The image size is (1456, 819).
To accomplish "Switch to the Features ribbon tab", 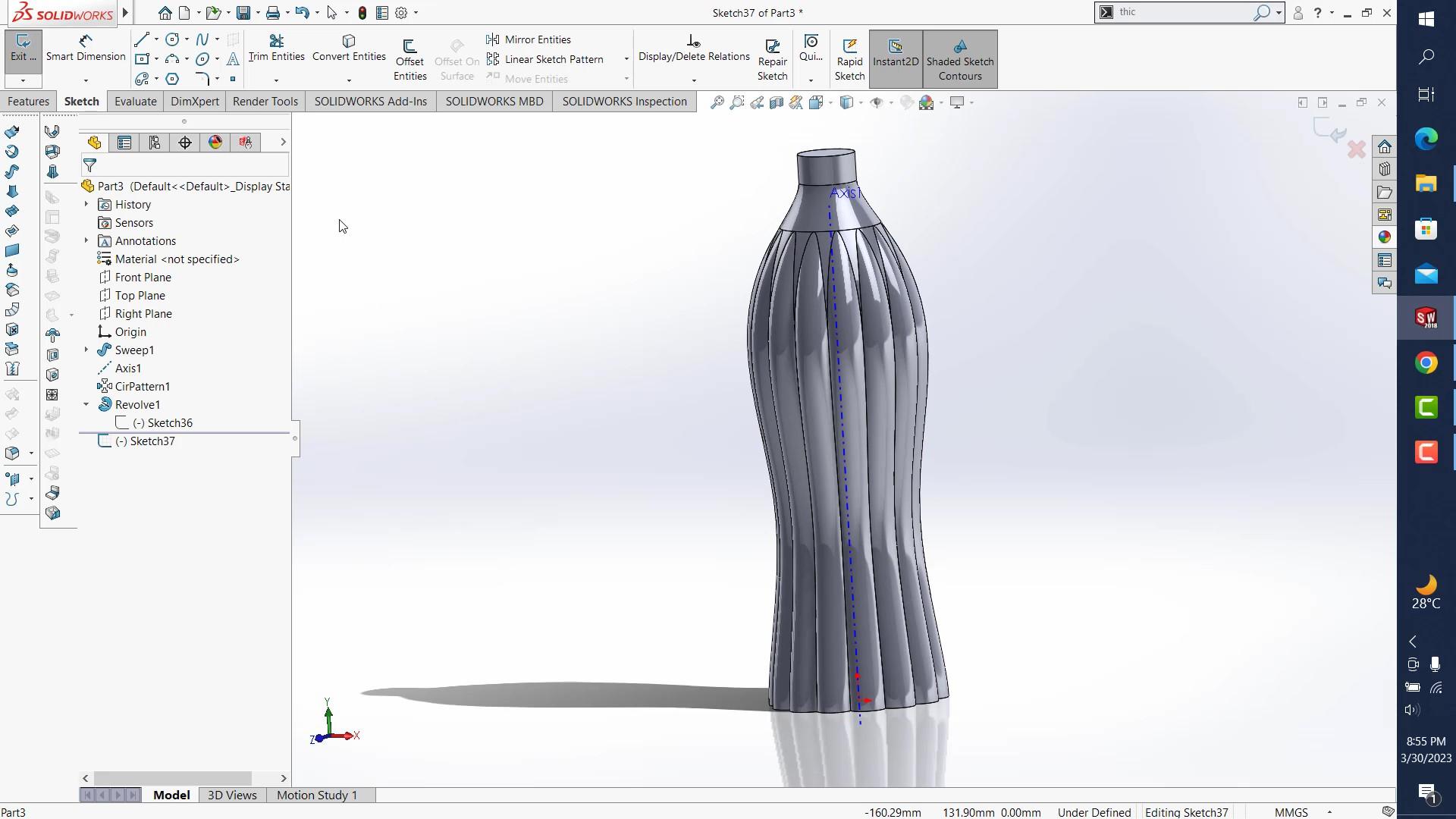I will coord(28,101).
